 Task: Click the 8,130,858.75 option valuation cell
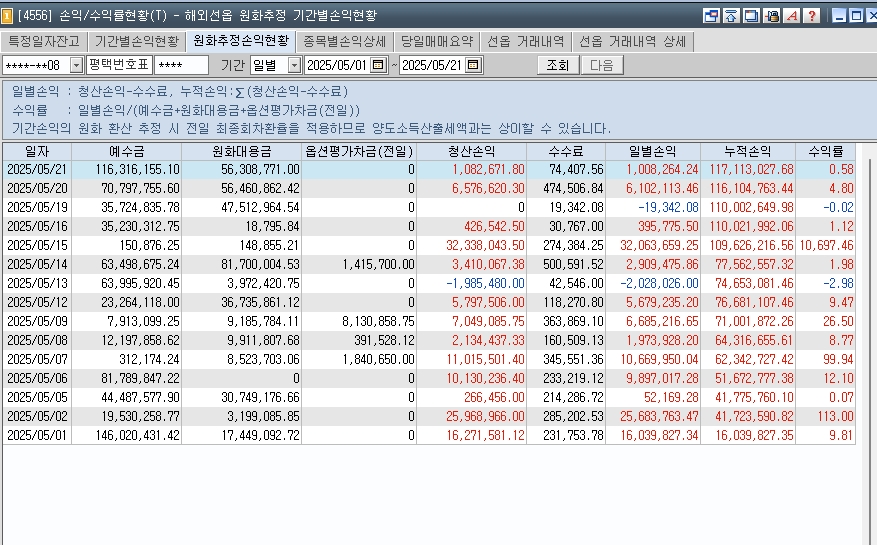pos(359,322)
